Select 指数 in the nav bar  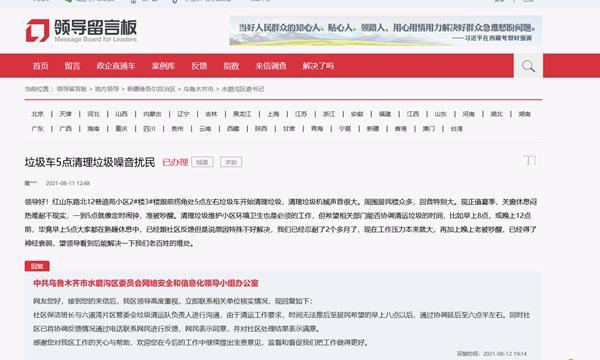point(232,66)
